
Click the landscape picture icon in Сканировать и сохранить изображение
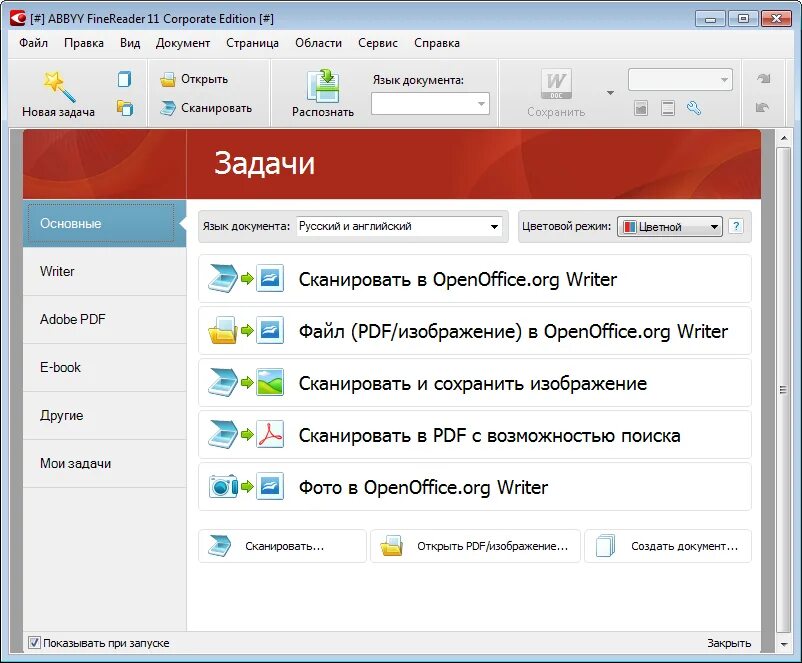(270, 383)
